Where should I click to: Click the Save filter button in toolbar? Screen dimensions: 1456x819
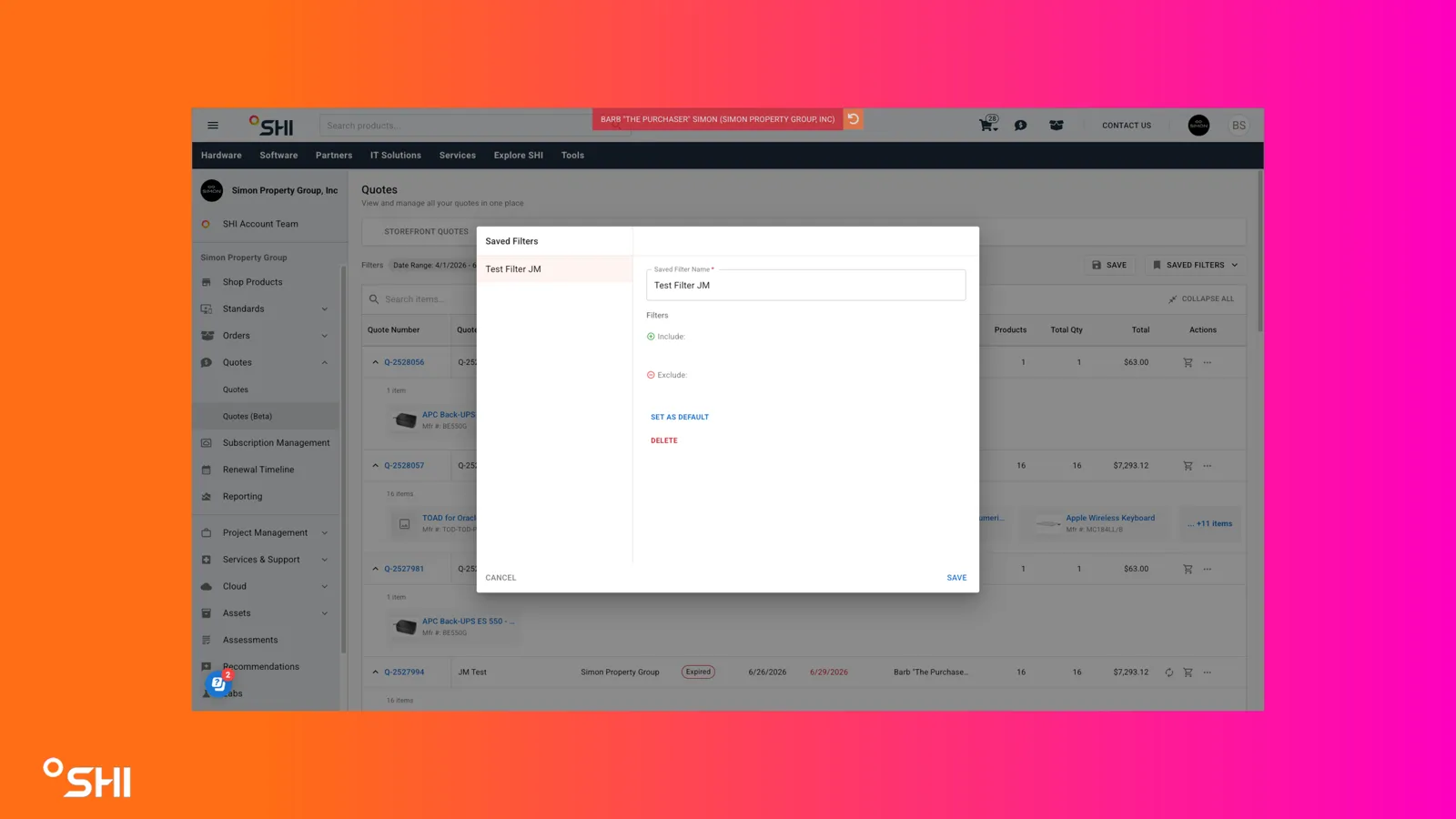click(x=1109, y=265)
